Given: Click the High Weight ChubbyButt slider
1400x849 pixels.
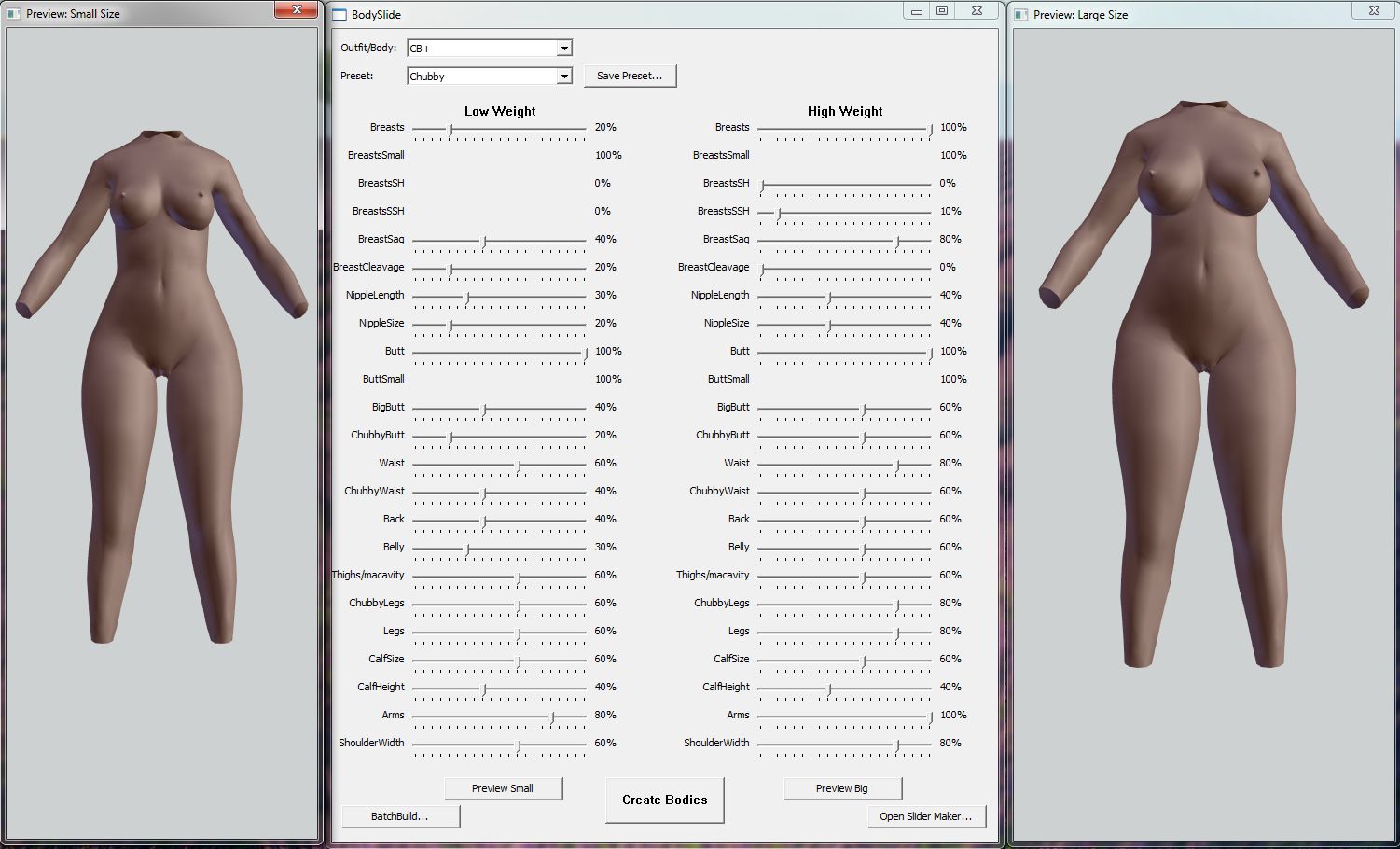Looking at the screenshot, I should (x=844, y=439).
